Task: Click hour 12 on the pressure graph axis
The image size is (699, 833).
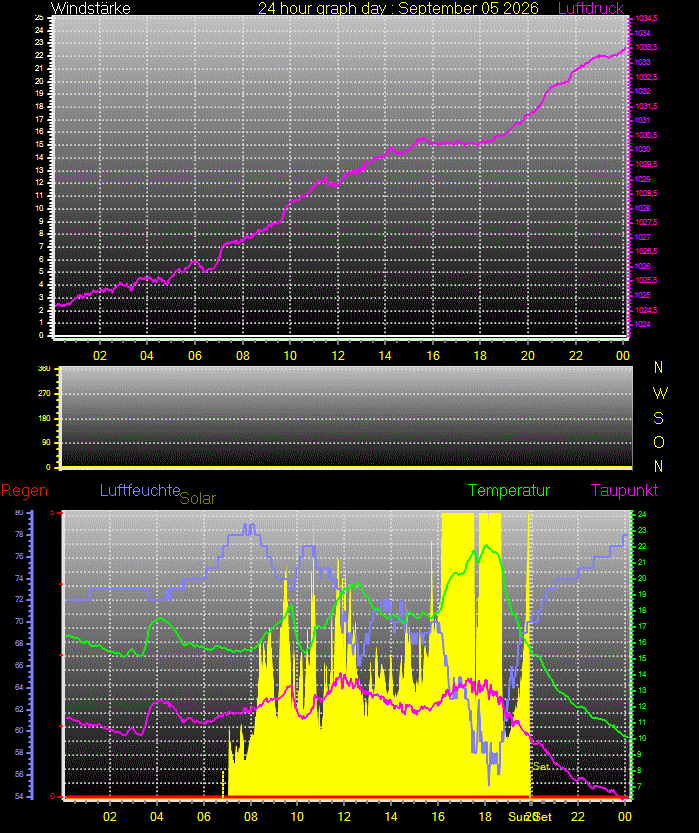Action: 338,355
